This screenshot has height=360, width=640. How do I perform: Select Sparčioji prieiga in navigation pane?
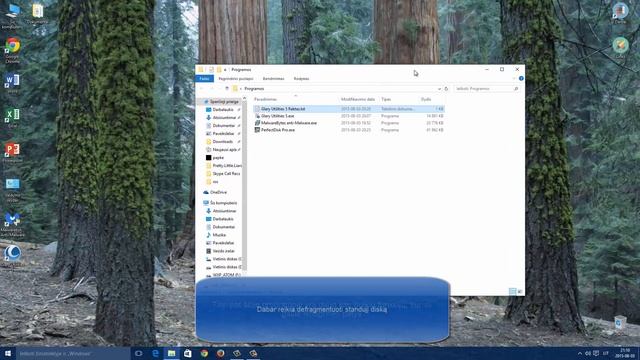click(224, 102)
